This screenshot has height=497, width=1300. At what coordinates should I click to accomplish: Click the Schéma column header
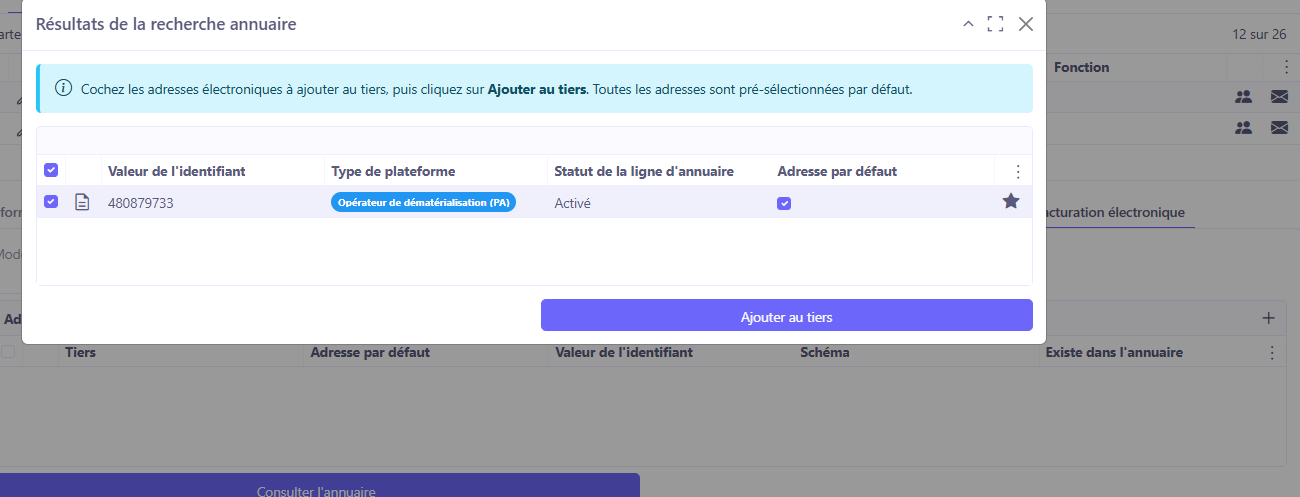pyautogui.click(x=825, y=352)
